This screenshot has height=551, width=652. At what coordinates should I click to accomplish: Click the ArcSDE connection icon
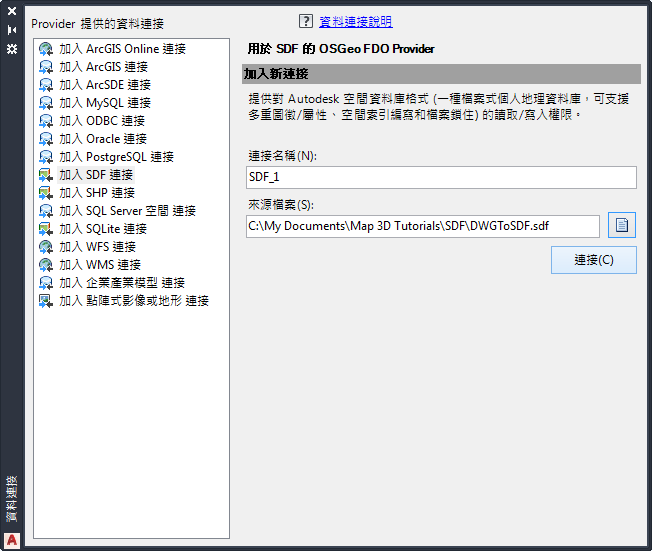tap(46, 85)
